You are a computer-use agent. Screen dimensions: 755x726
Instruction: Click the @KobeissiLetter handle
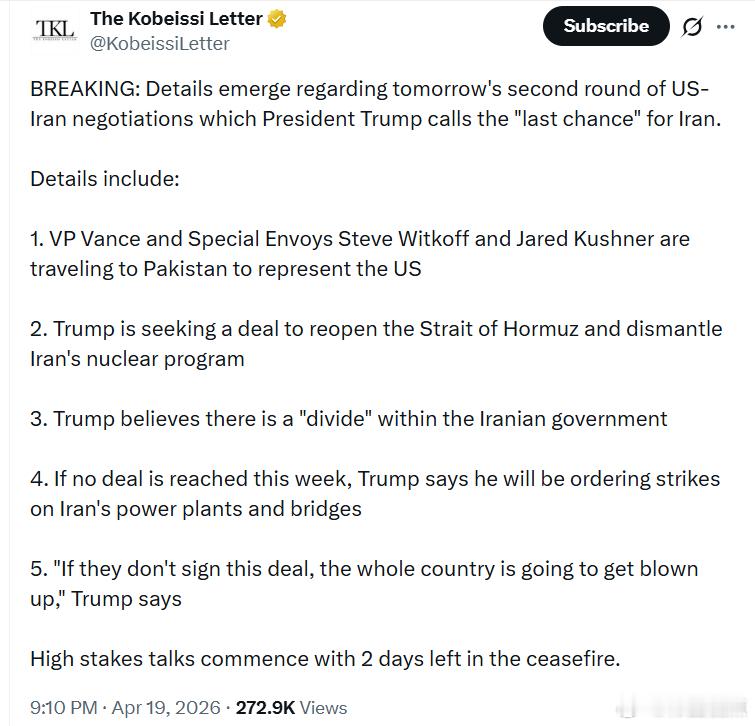tap(159, 43)
